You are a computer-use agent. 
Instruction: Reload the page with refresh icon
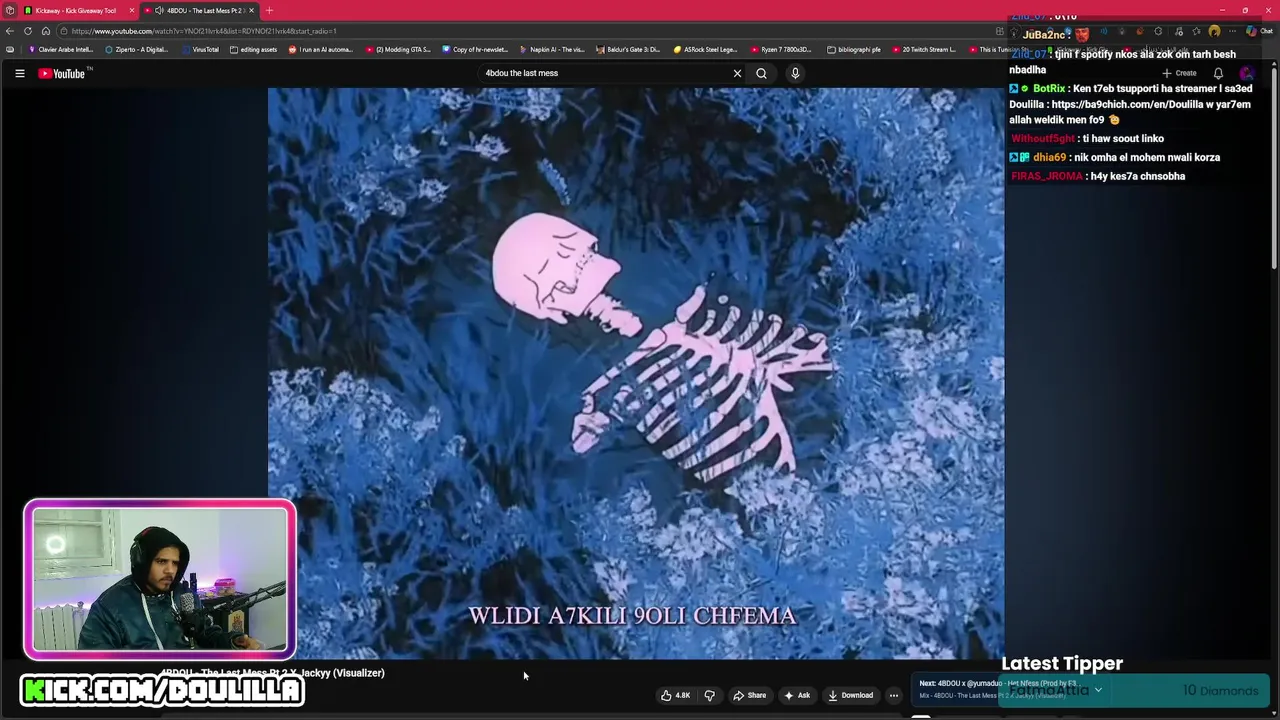click(x=28, y=31)
